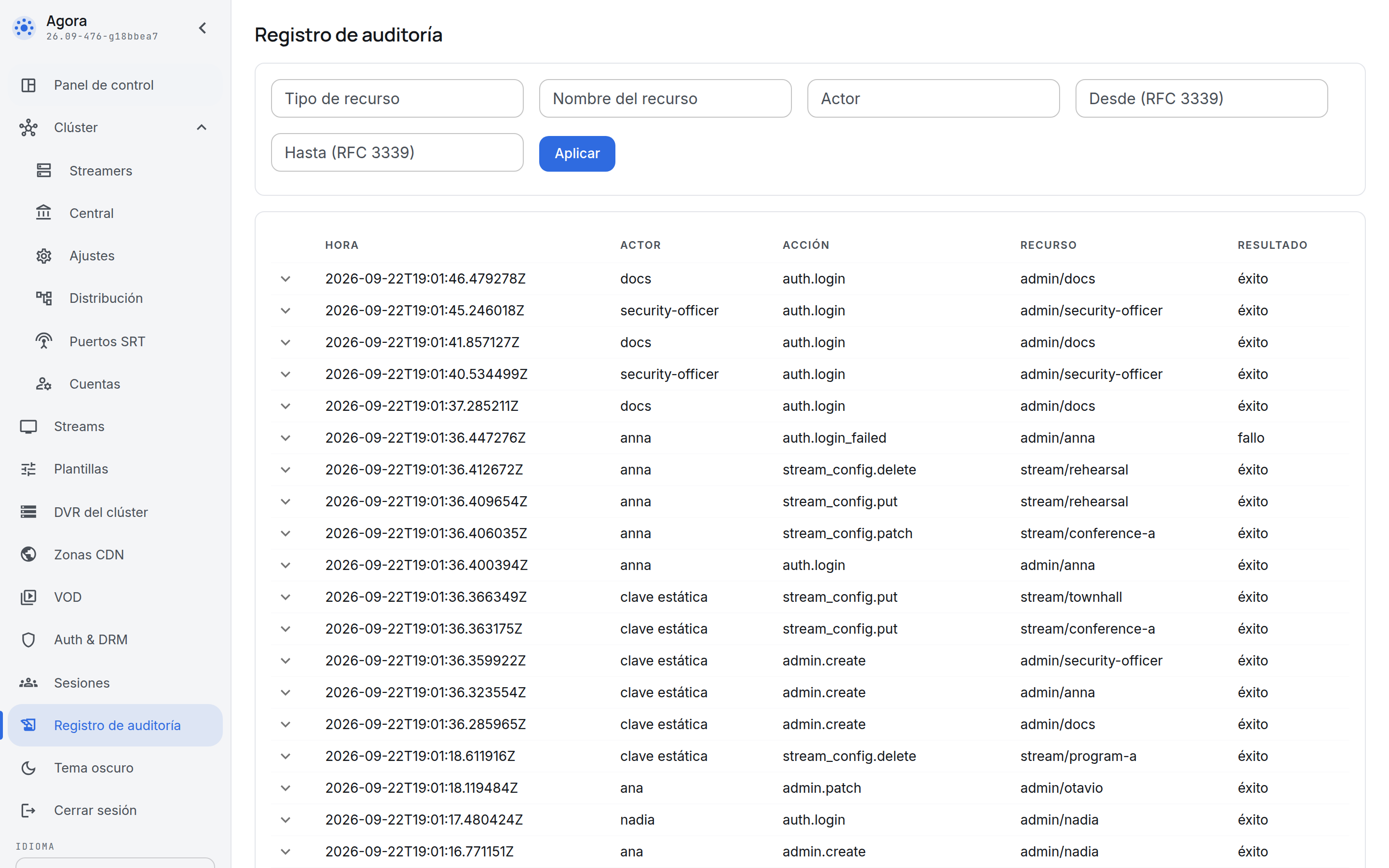Click the Distribución tree icon
1389x868 pixels.
(43, 298)
